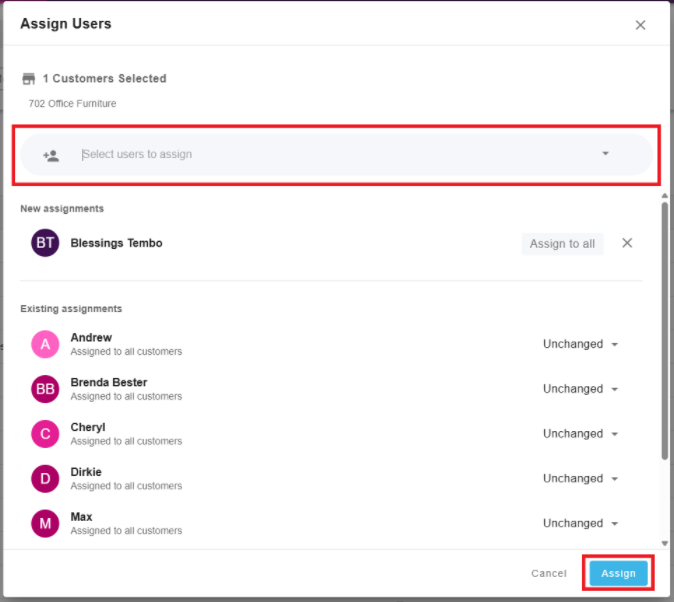
Task: Click Dirkie's D avatar icon
Action: [45, 479]
